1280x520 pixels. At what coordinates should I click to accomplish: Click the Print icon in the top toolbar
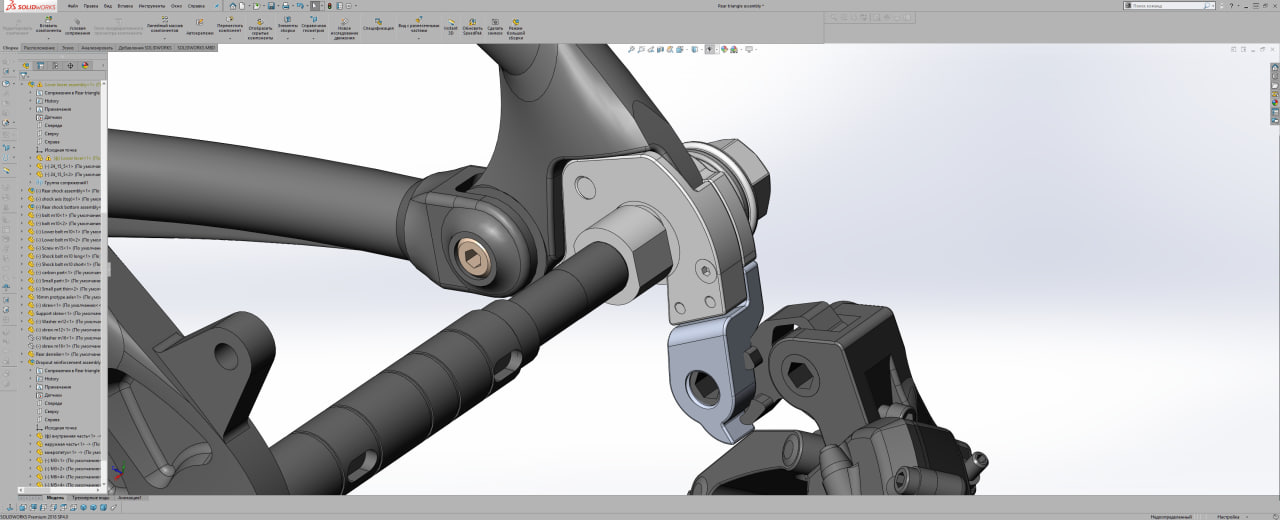coord(285,6)
